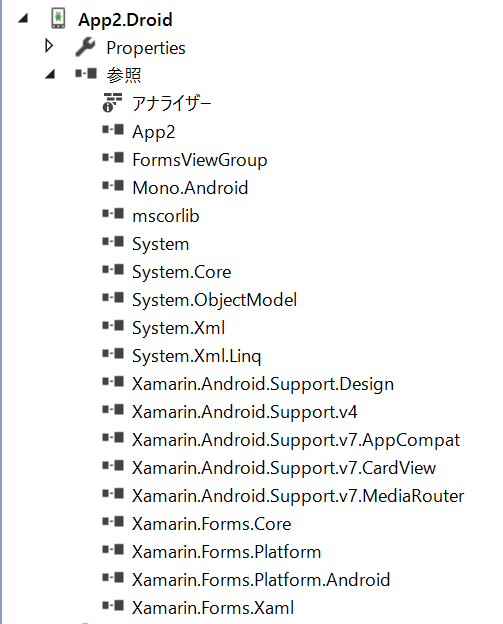Click icon beside Xamarin.Android.Support.Design
The image size is (503, 624).
pyautogui.click(x=113, y=382)
